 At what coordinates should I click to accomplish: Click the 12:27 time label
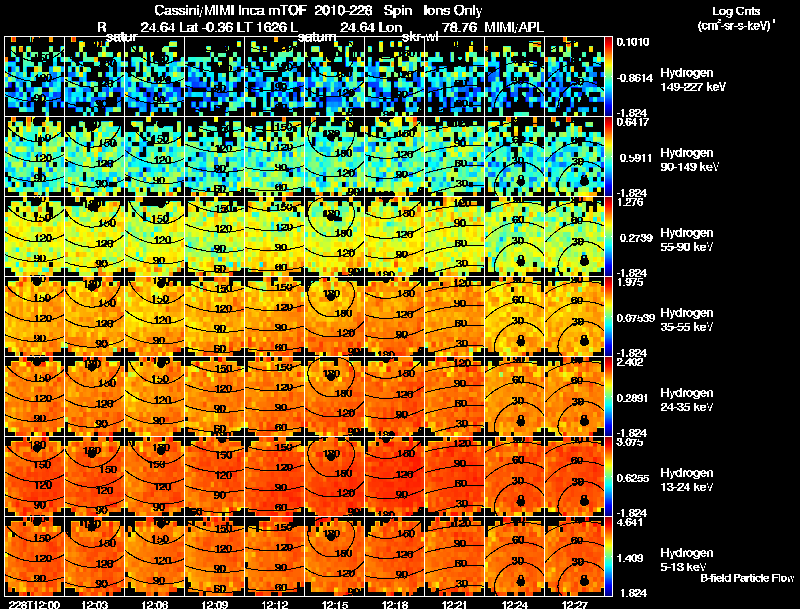[575, 605]
